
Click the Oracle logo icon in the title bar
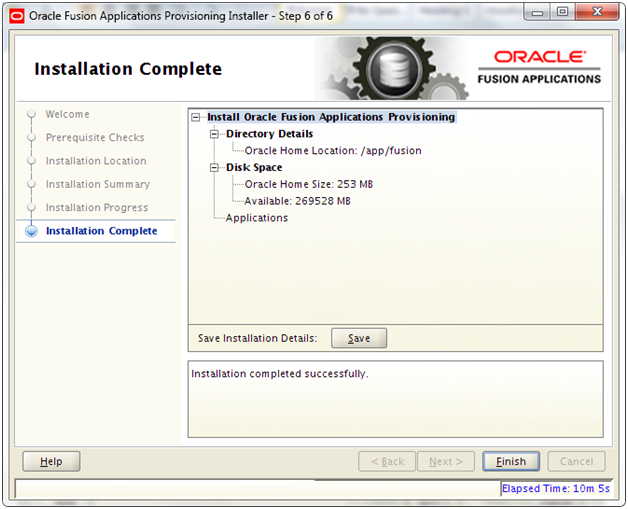[17, 16]
